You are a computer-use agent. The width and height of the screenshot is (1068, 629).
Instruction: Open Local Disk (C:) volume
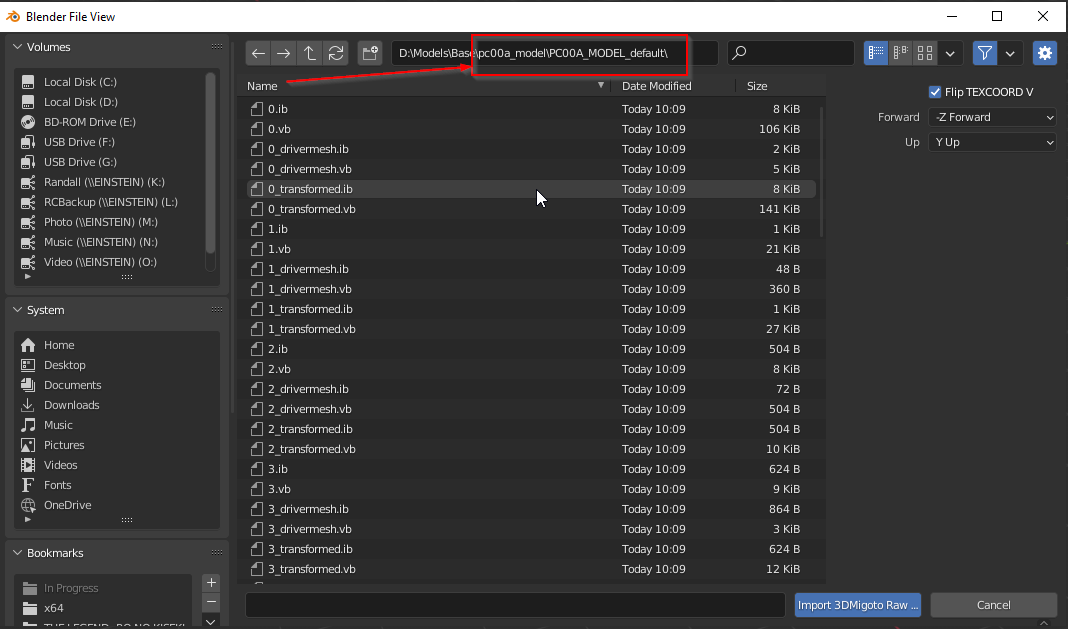pyautogui.click(x=110, y=82)
